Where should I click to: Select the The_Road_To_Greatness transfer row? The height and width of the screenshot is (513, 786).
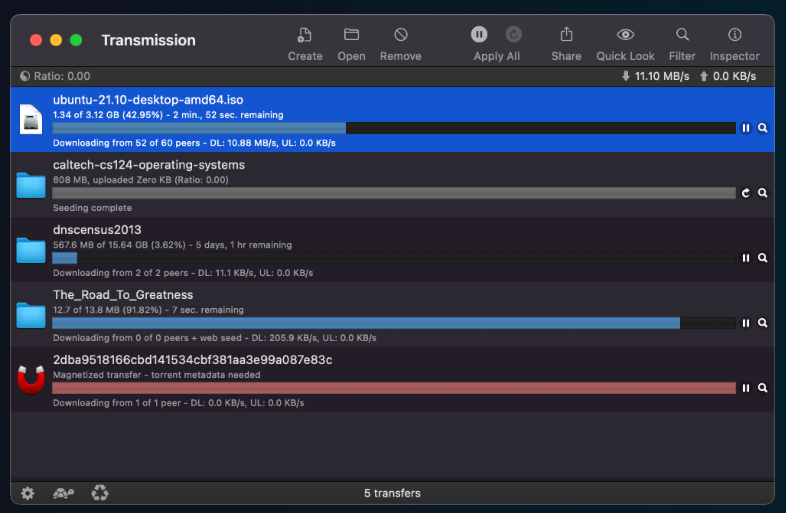coord(300,296)
